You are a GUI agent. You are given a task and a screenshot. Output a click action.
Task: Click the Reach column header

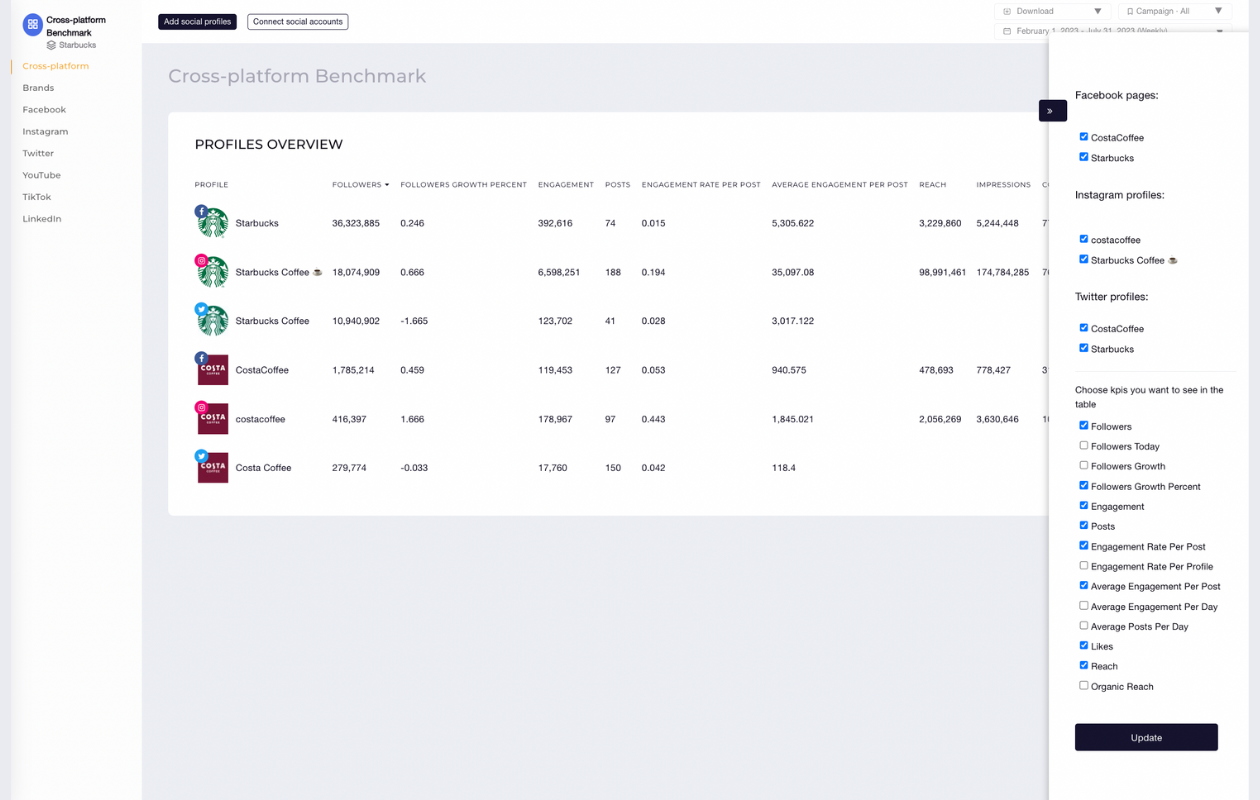point(933,185)
